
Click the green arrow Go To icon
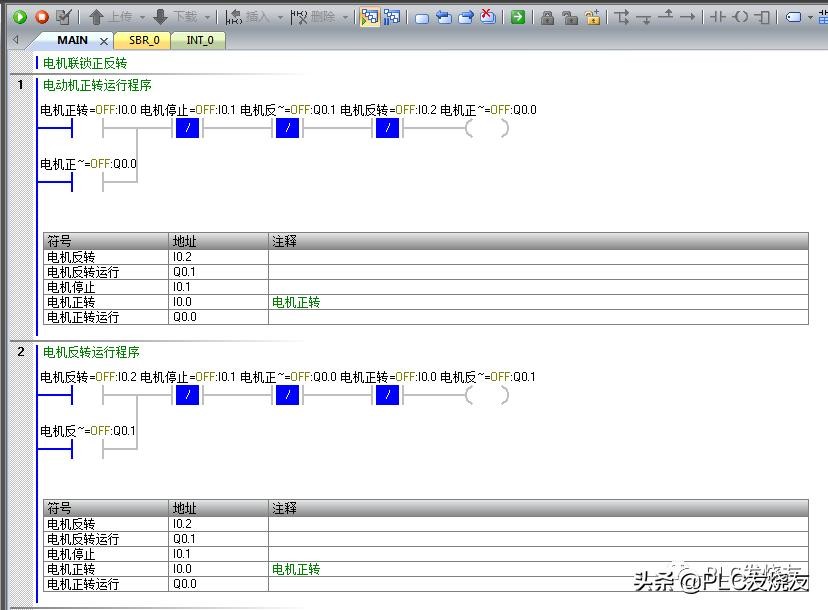(x=517, y=17)
